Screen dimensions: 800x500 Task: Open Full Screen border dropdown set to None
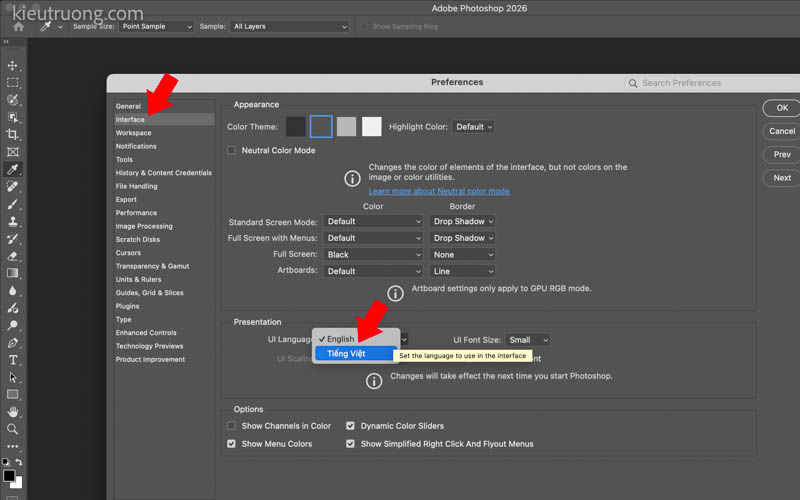click(462, 255)
